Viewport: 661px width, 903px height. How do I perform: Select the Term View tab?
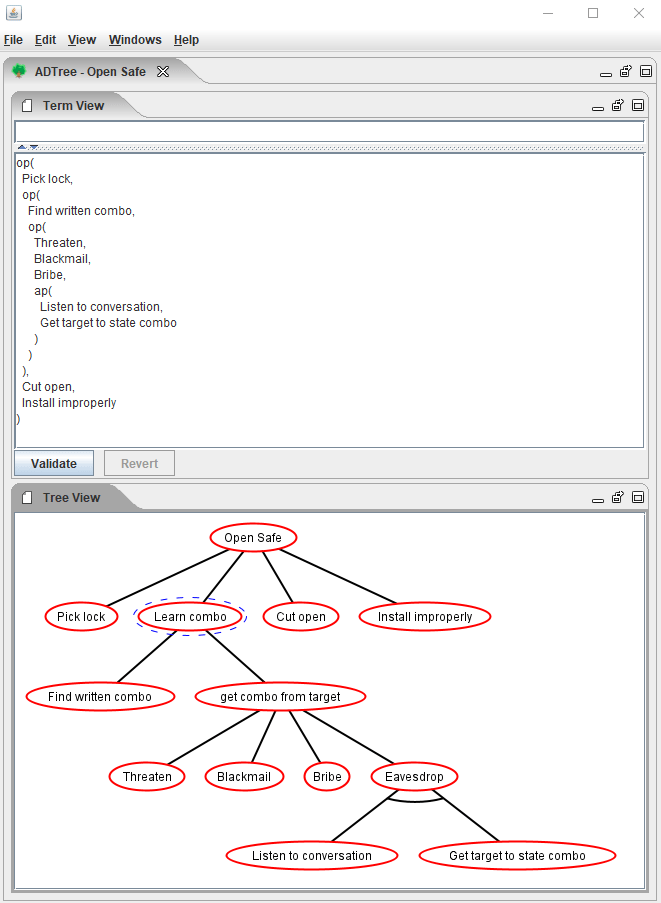73,106
